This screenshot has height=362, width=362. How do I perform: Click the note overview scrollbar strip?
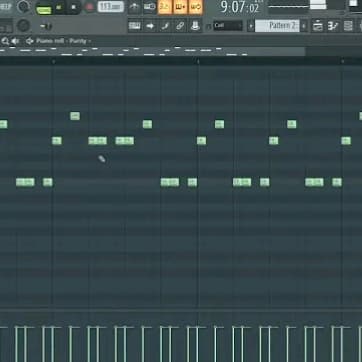[x=153, y=51]
